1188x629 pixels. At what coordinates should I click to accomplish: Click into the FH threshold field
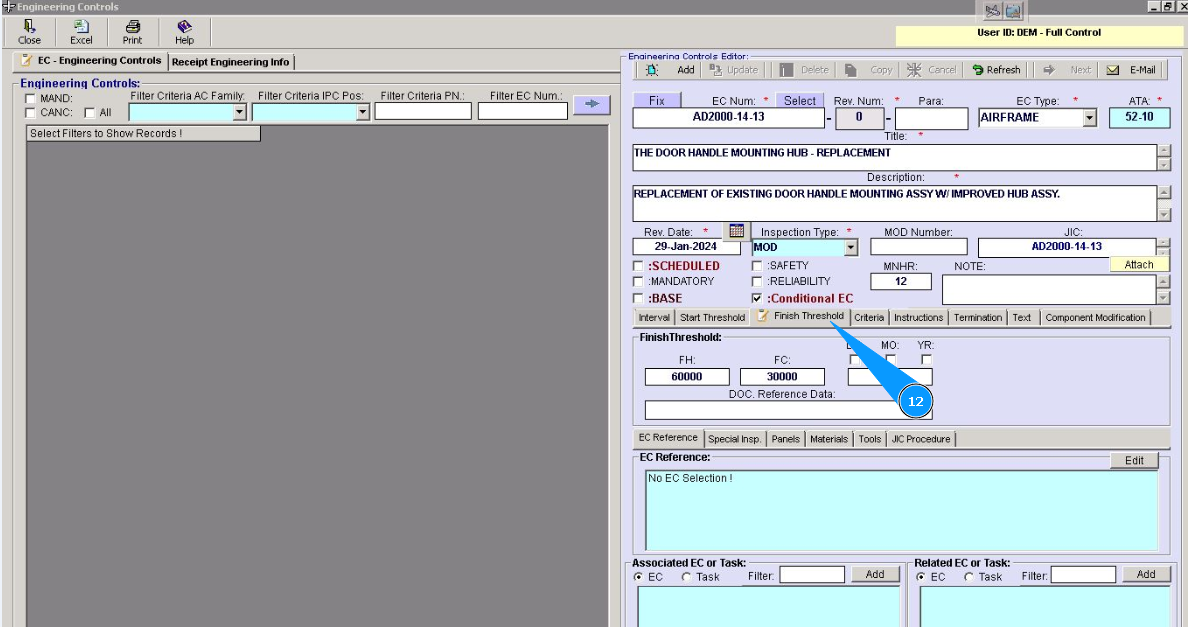687,377
